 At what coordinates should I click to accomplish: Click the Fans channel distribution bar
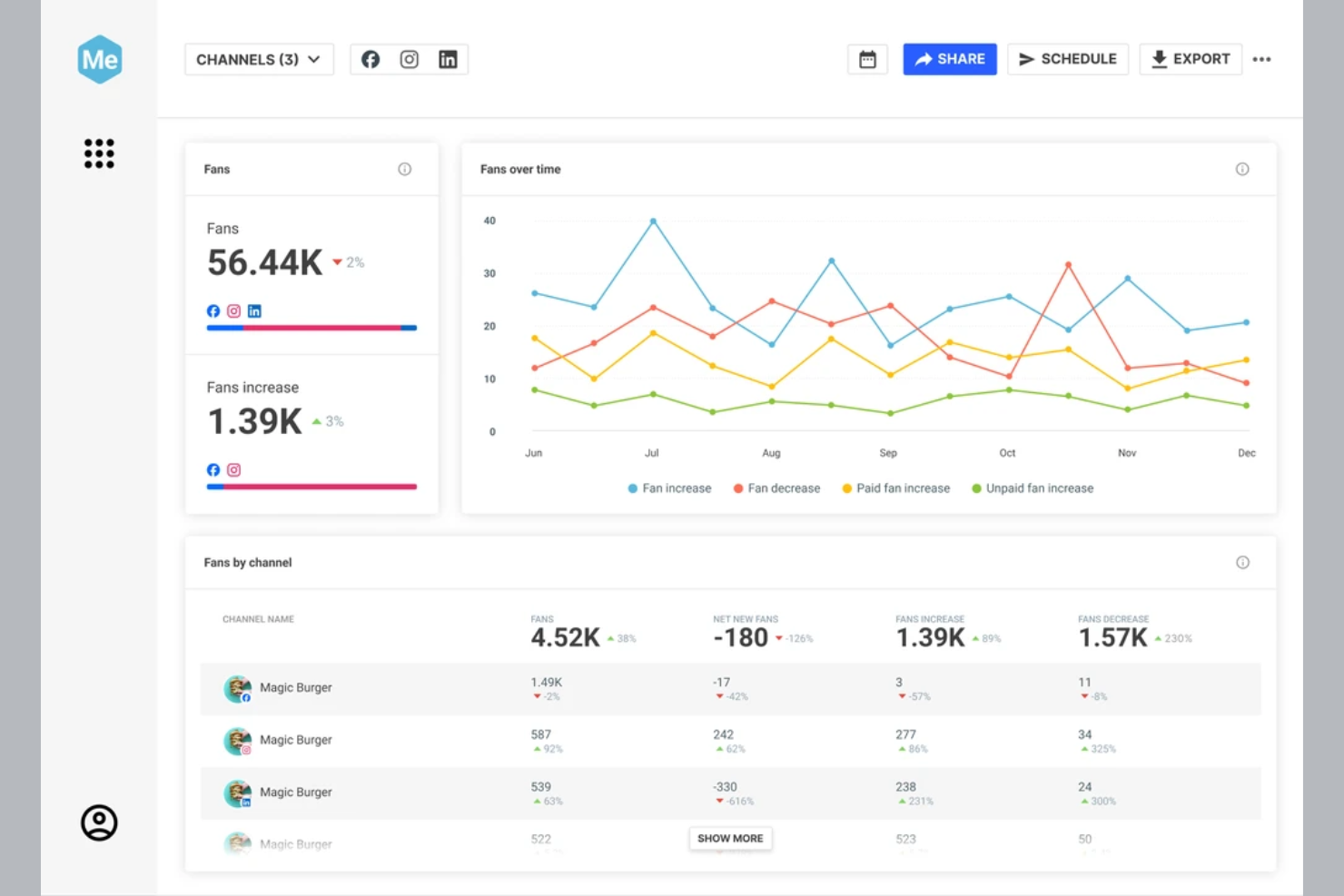point(311,328)
